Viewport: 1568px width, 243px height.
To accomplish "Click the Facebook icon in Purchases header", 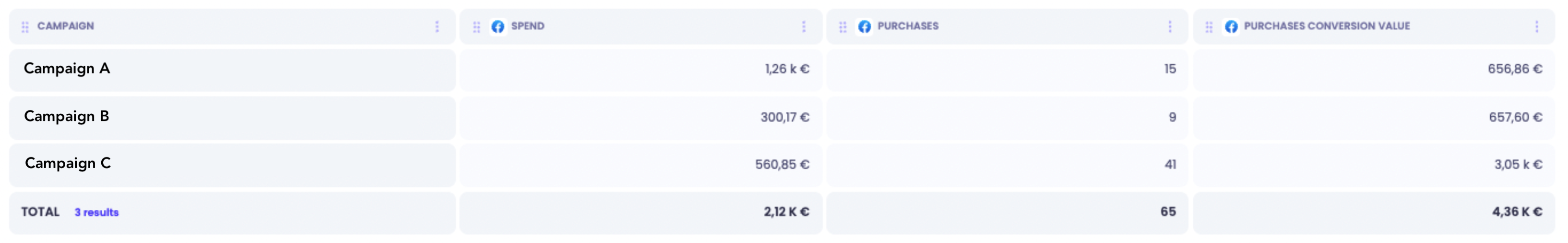I will (x=864, y=27).
